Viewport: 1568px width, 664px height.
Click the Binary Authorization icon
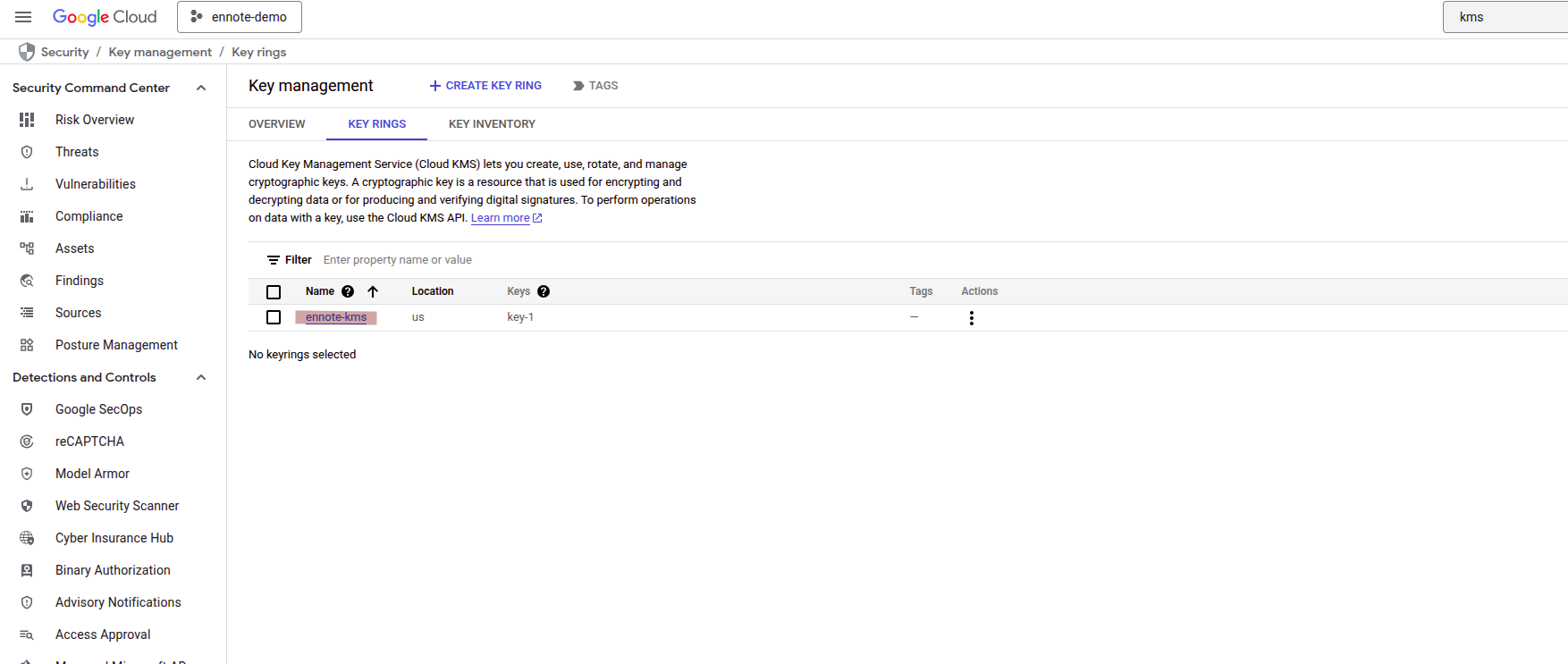click(27, 570)
